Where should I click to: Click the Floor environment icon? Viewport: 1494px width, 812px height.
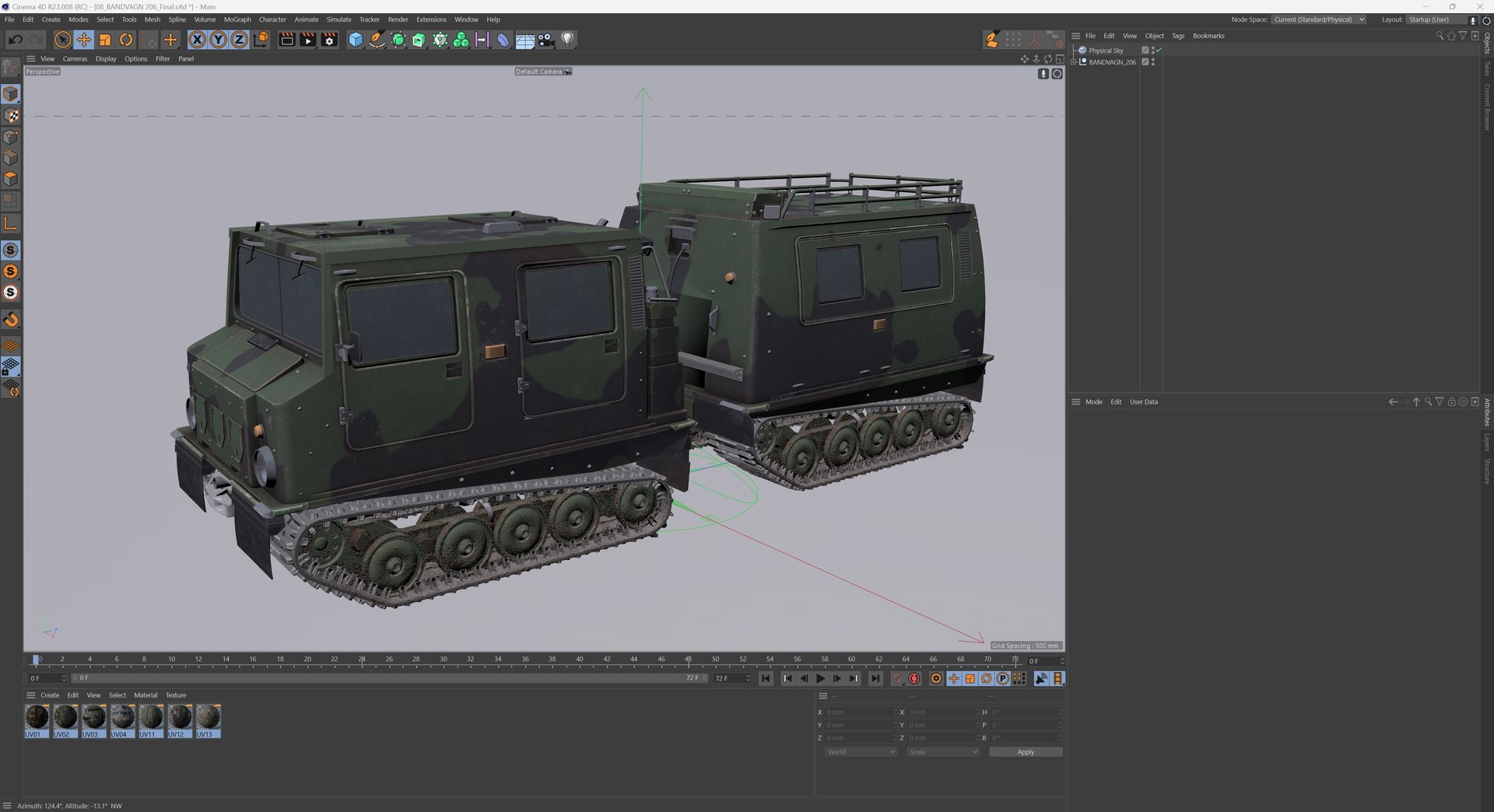tap(525, 40)
